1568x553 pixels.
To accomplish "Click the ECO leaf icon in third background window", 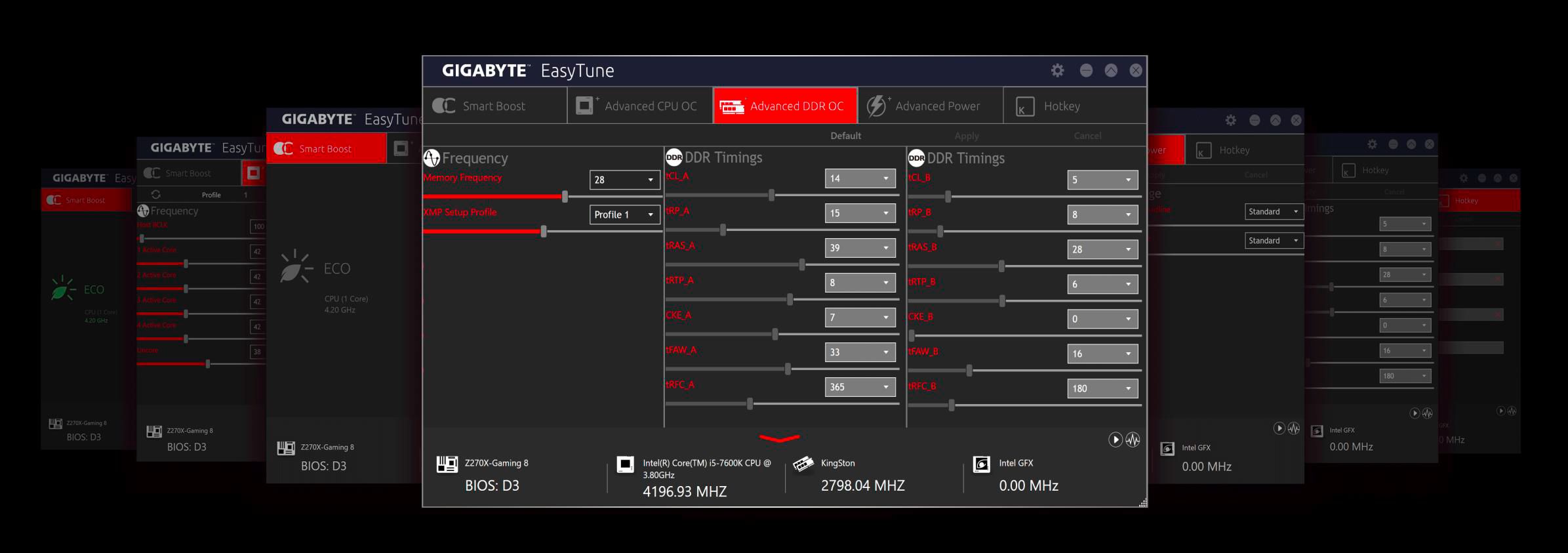I will click(296, 266).
